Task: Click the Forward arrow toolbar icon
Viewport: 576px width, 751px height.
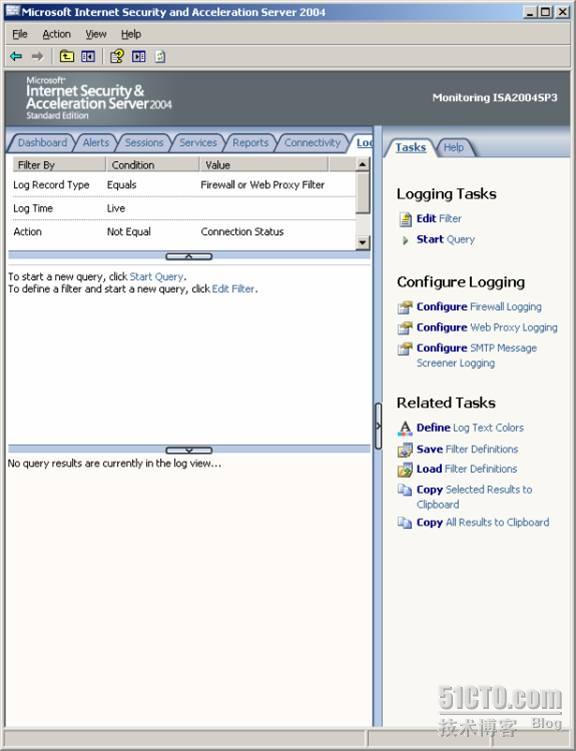Action: (x=37, y=57)
